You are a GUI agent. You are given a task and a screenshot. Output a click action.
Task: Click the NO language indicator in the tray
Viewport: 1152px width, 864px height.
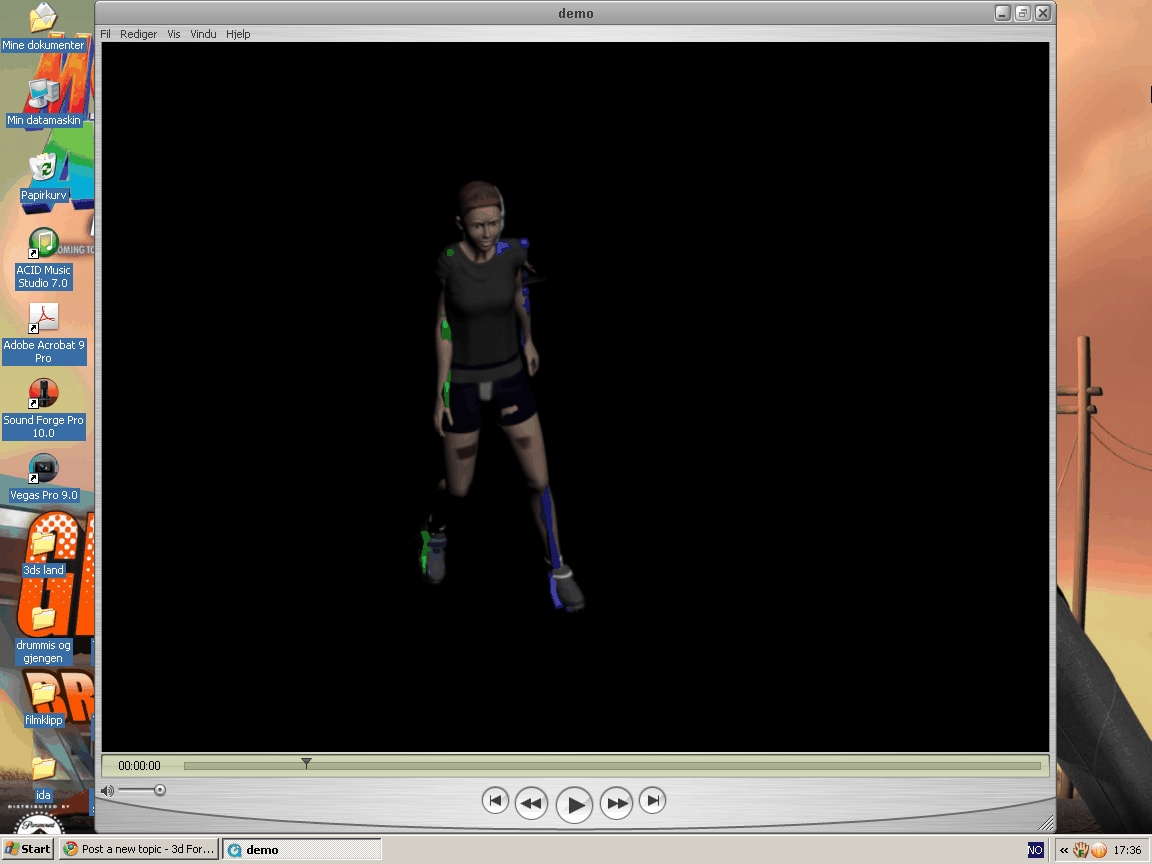[1035, 850]
